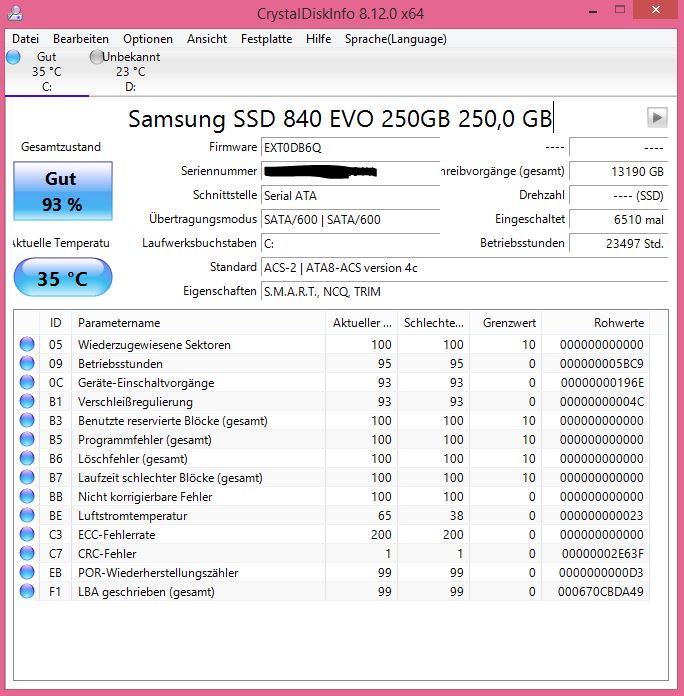This screenshot has width=684, height=696.
Task: Click status orb of Nicht korrigierbare Fehler row
Action: coord(27,496)
